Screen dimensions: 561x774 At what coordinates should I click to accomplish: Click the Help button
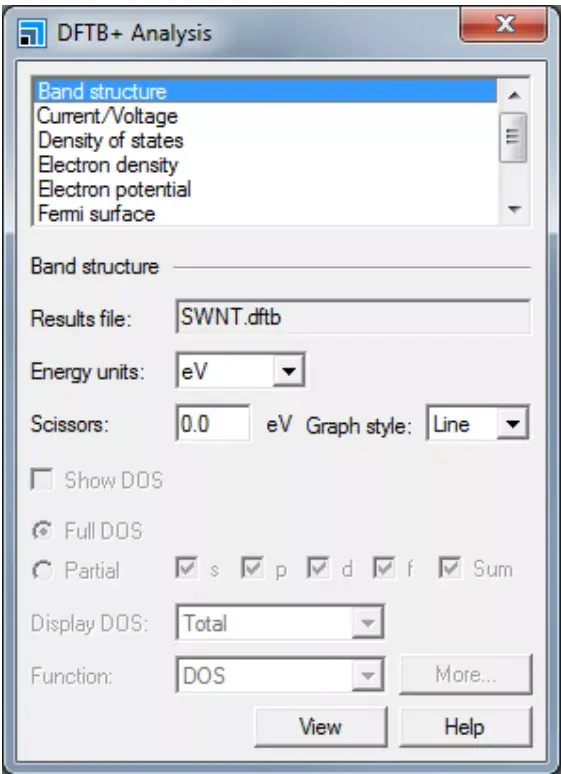466,727
